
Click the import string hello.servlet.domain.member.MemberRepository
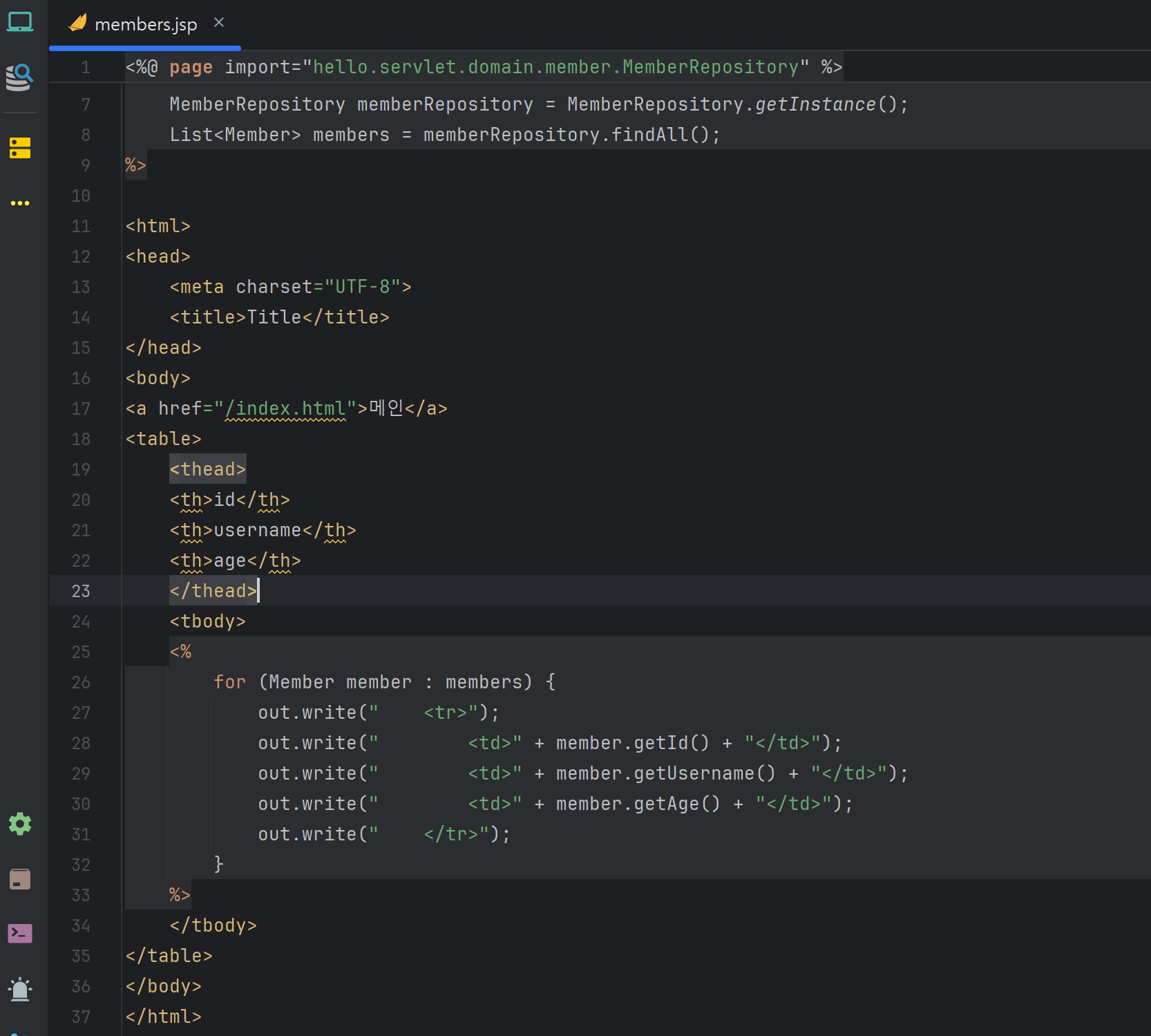click(x=556, y=67)
